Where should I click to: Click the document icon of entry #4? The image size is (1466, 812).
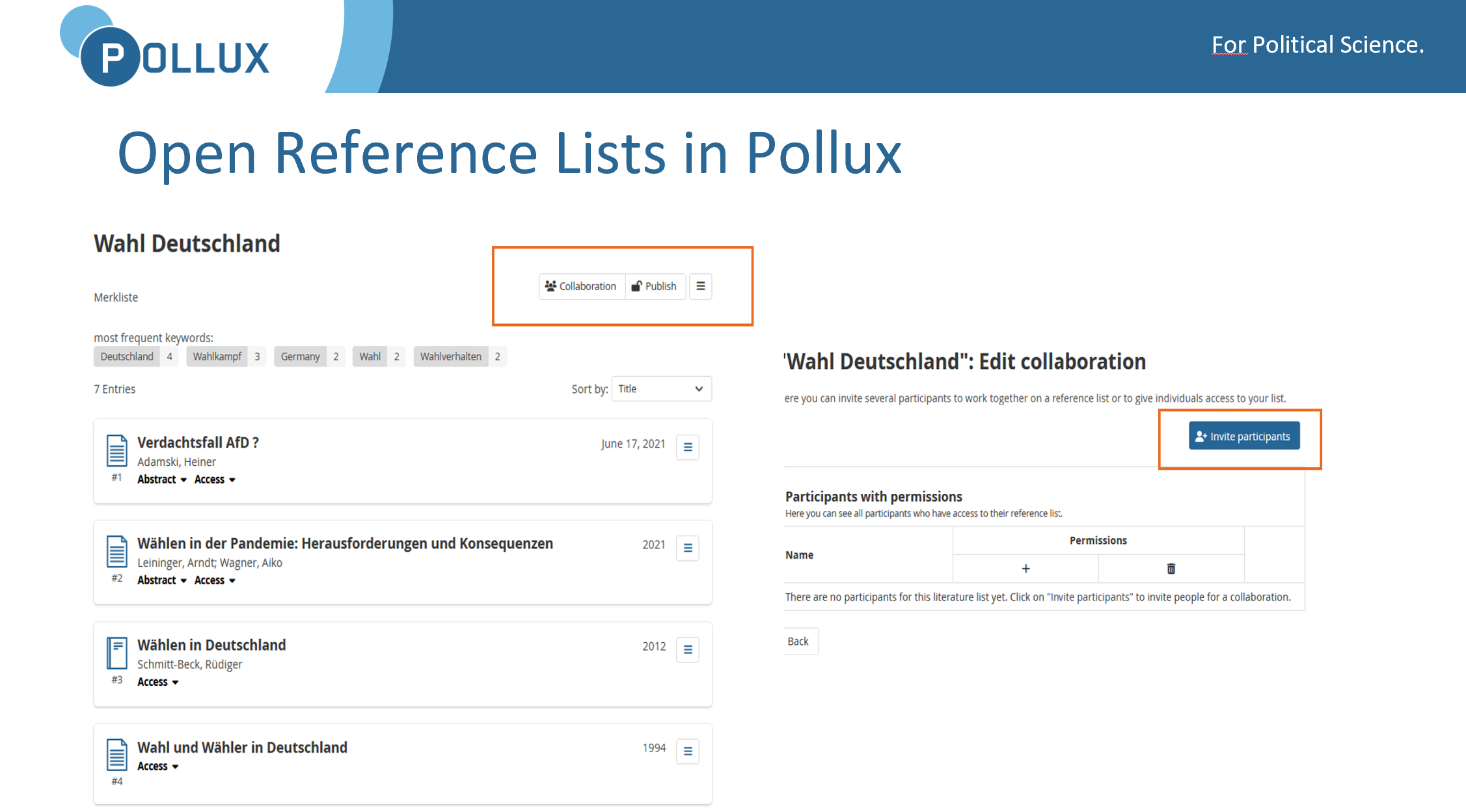[x=117, y=755]
